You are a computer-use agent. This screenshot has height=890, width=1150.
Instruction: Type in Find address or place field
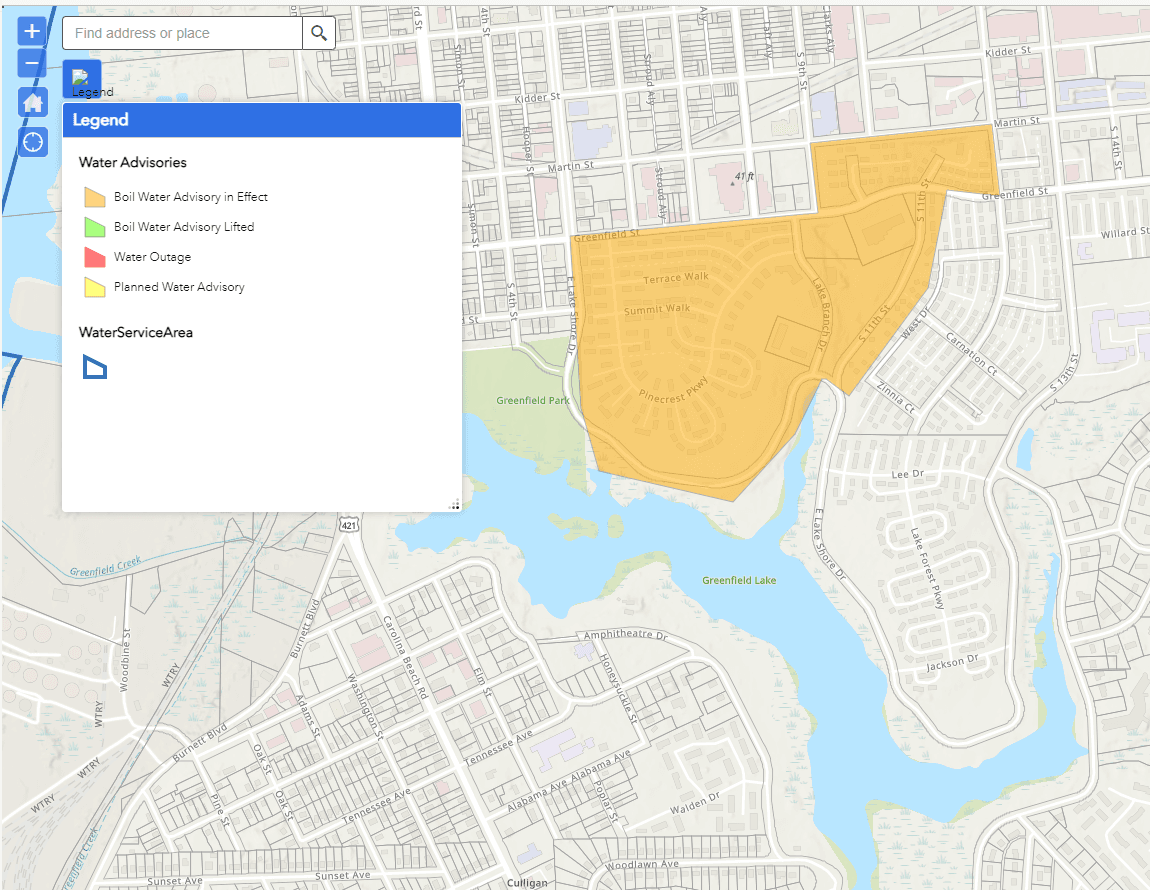click(x=182, y=33)
